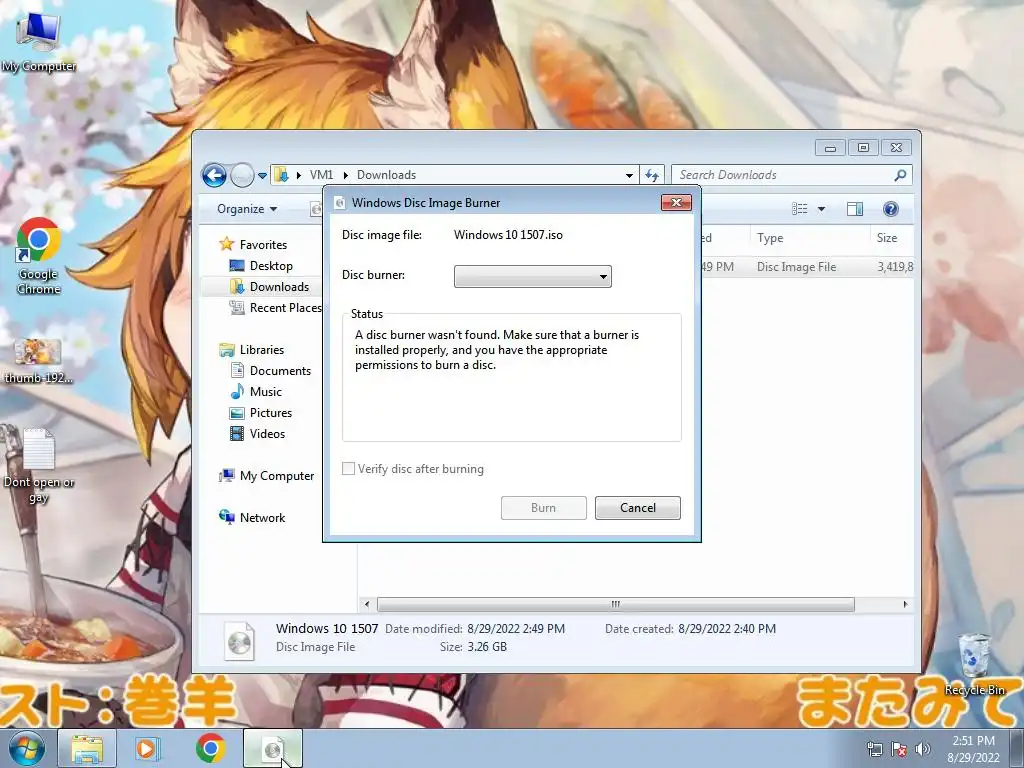
Task: Click the scrollbar right arrow
Action: pos(905,605)
